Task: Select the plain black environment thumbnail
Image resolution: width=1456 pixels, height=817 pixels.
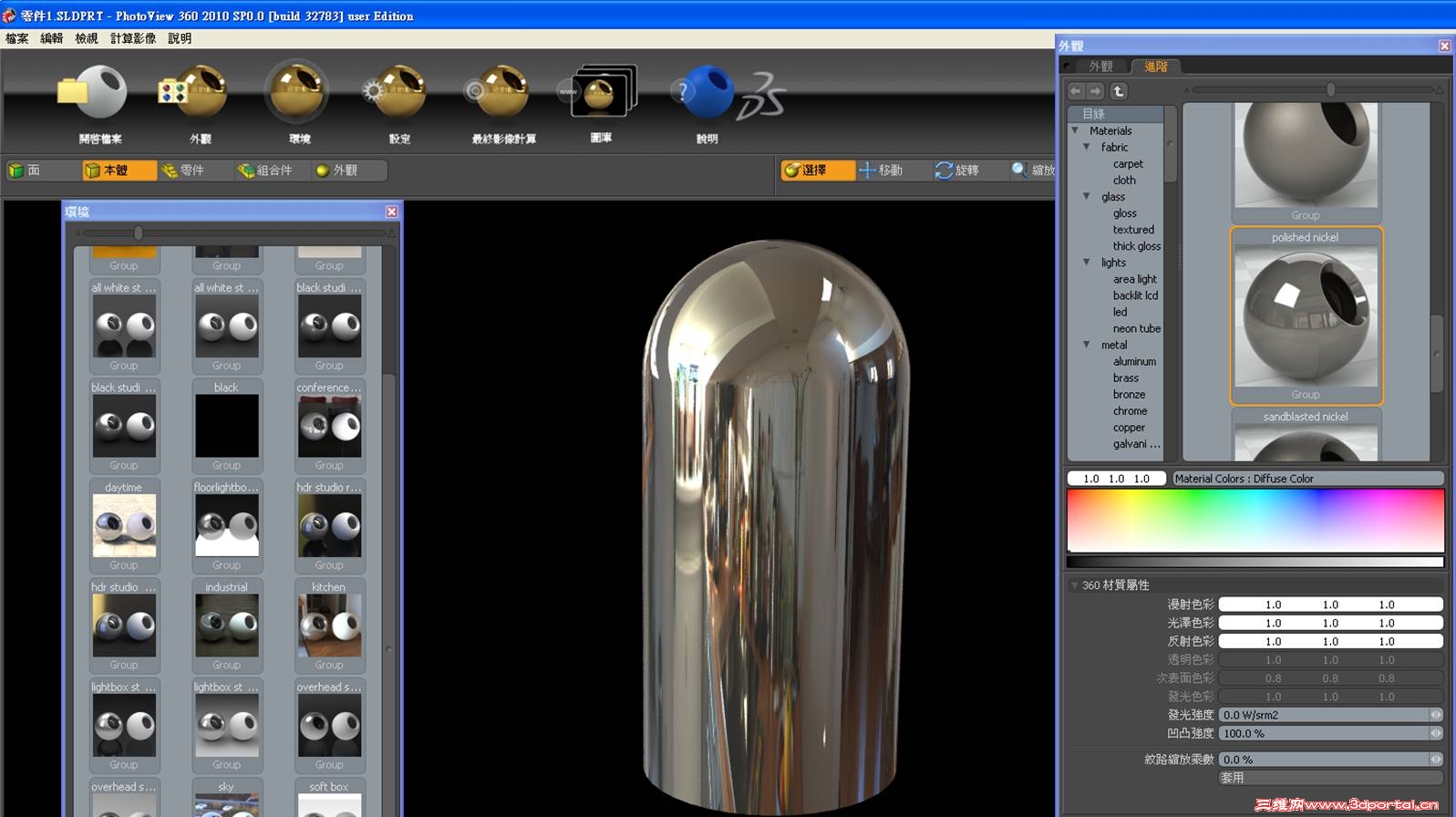Action: click(226, 426)
